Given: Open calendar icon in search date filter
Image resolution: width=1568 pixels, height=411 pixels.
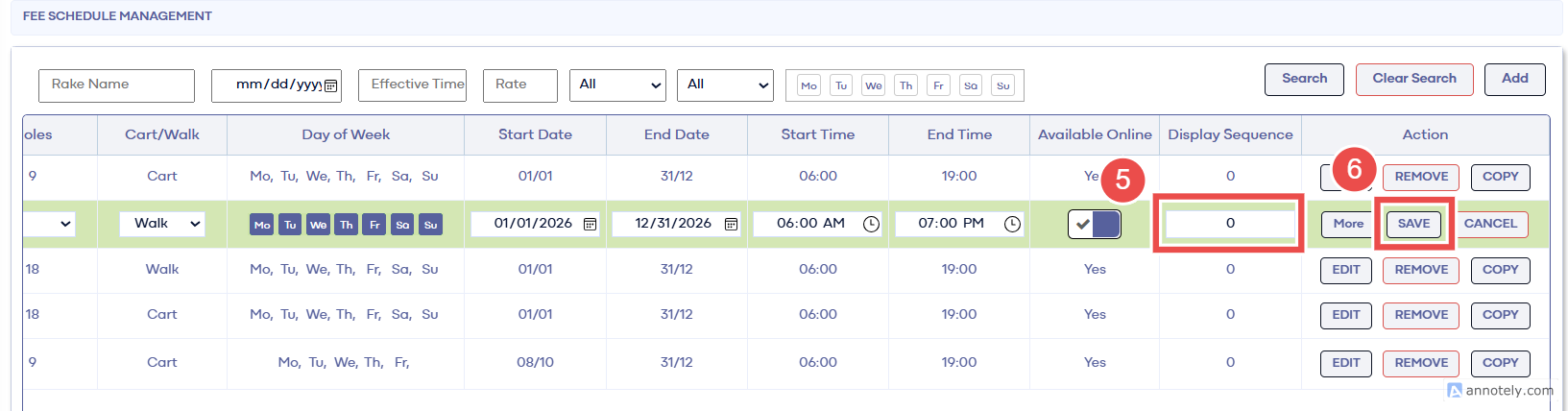Looking at the screenshot, I should tap(331, 85).
